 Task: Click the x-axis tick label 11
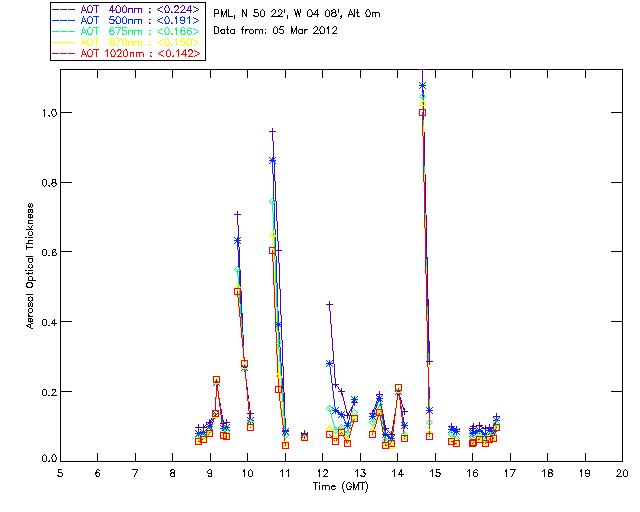[285, 473]
